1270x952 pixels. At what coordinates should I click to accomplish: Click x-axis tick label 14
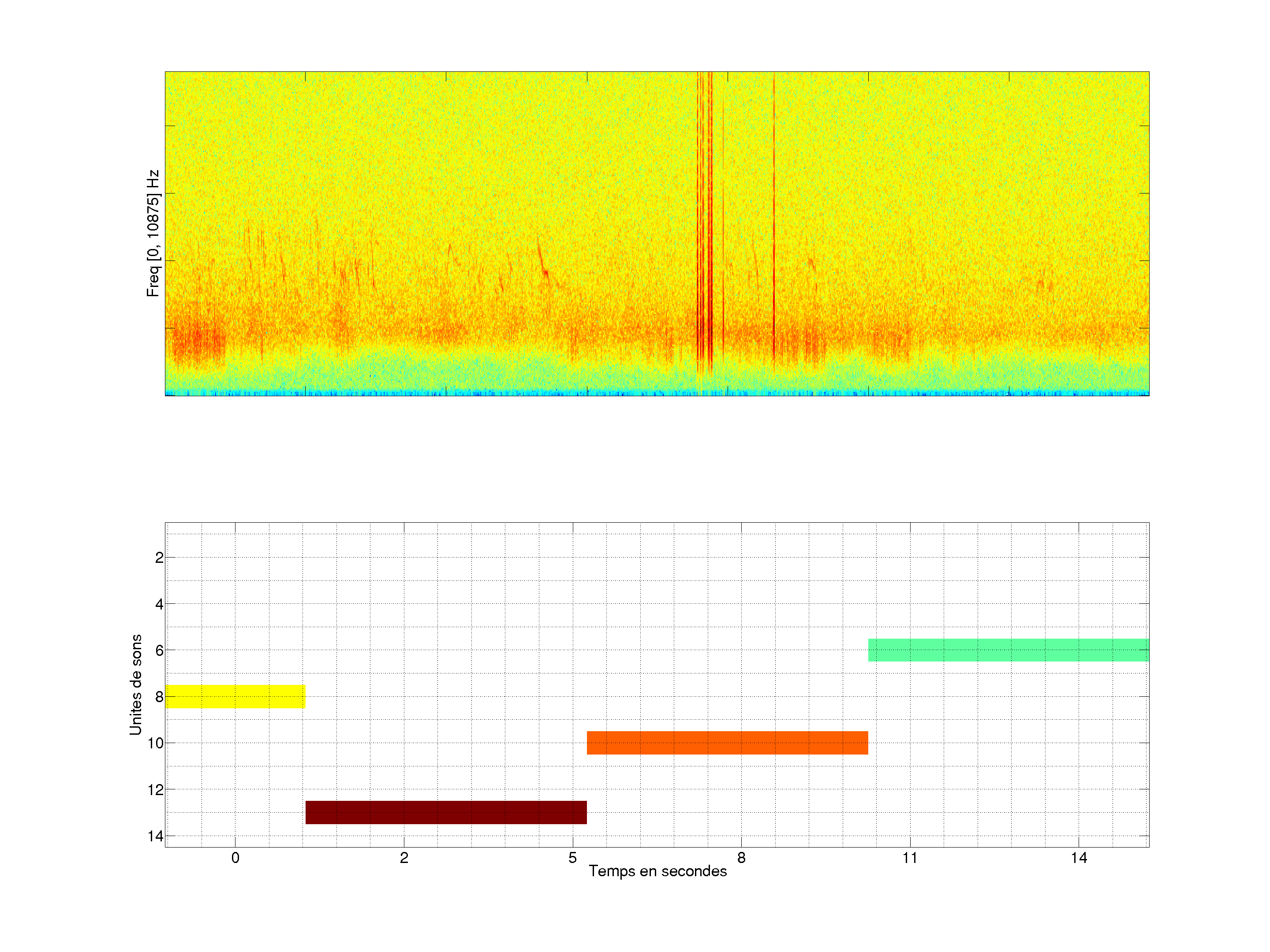[x=1079, y=858]
